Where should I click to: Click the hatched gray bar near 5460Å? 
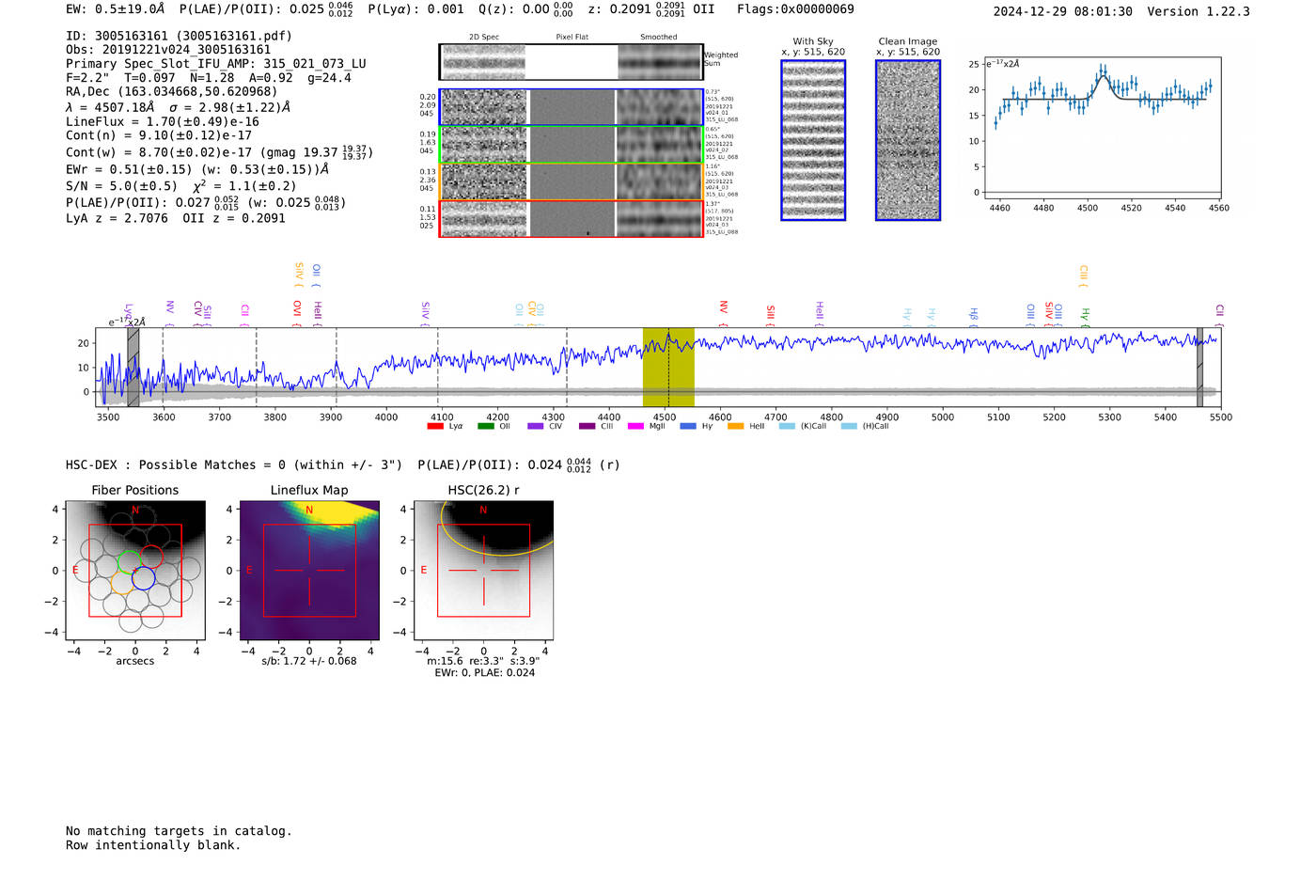coord(1199,367)
